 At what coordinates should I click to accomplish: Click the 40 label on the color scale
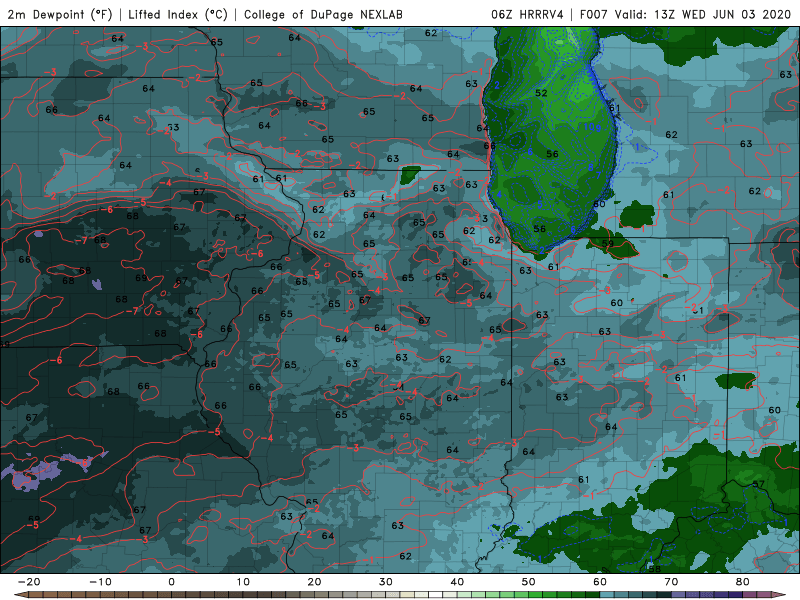click(x=457, y=582)
